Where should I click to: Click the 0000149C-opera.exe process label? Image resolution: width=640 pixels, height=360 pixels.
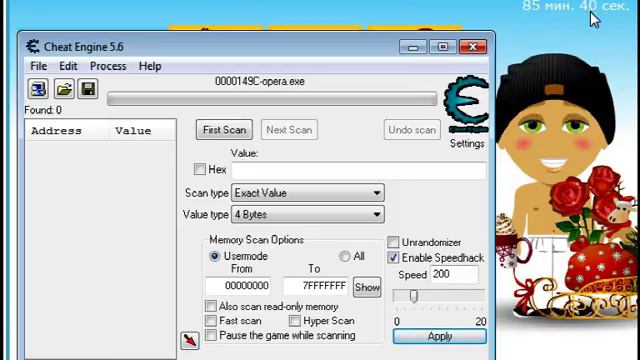(260, 81)
